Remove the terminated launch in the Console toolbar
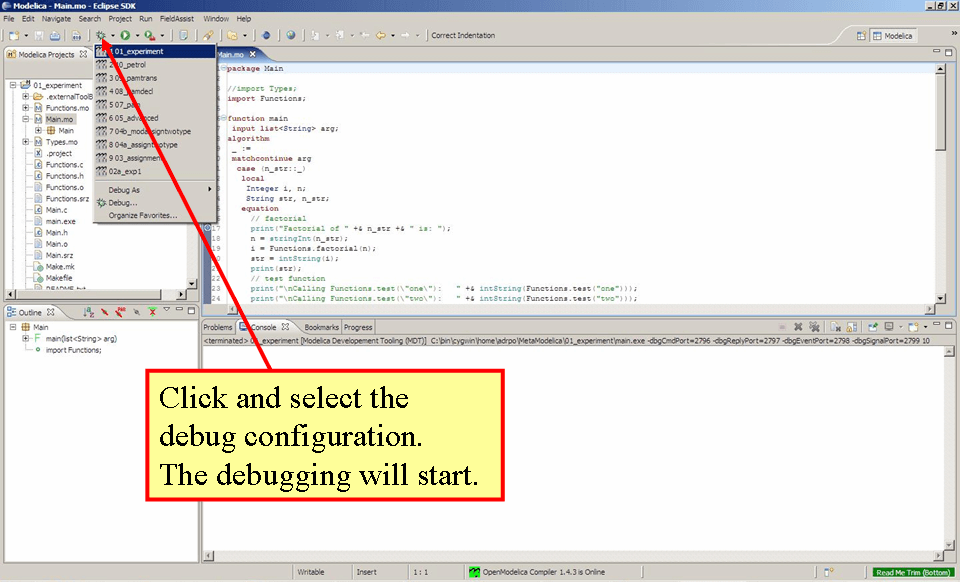This screenshot has height=582, width=960. pos(798,327)
